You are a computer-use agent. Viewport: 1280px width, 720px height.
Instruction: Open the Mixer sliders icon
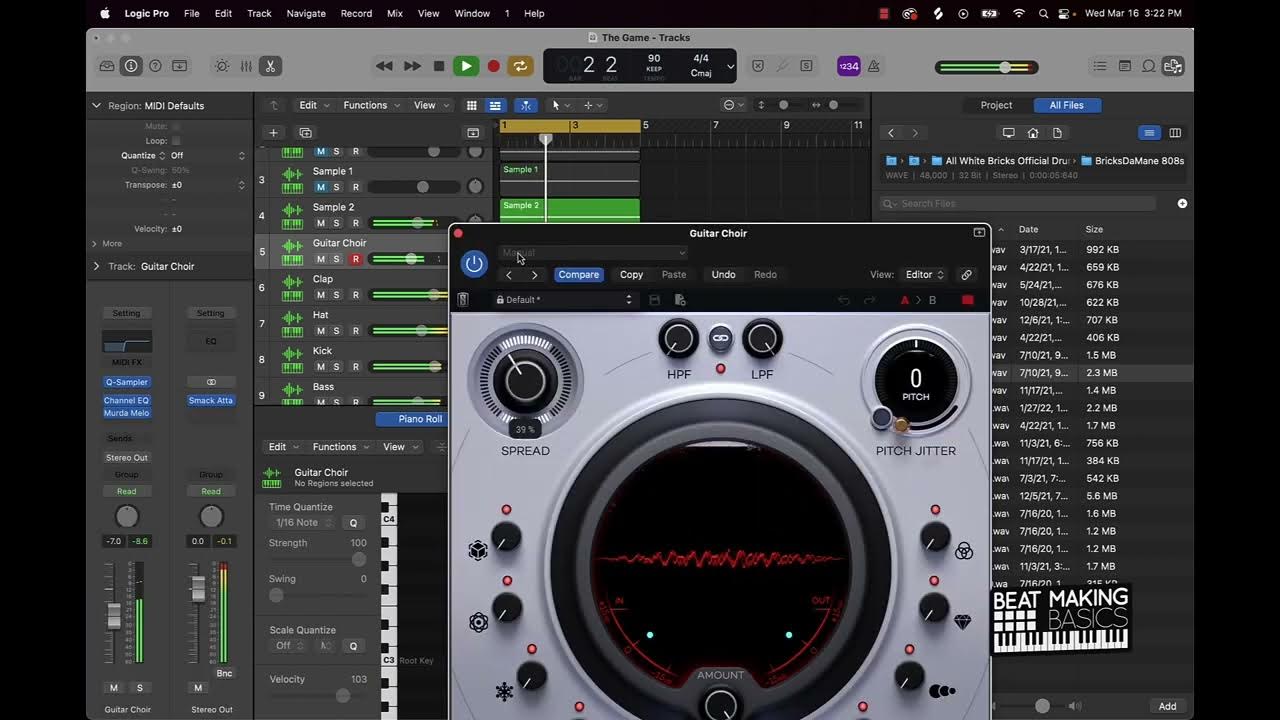tap(246, 66)
